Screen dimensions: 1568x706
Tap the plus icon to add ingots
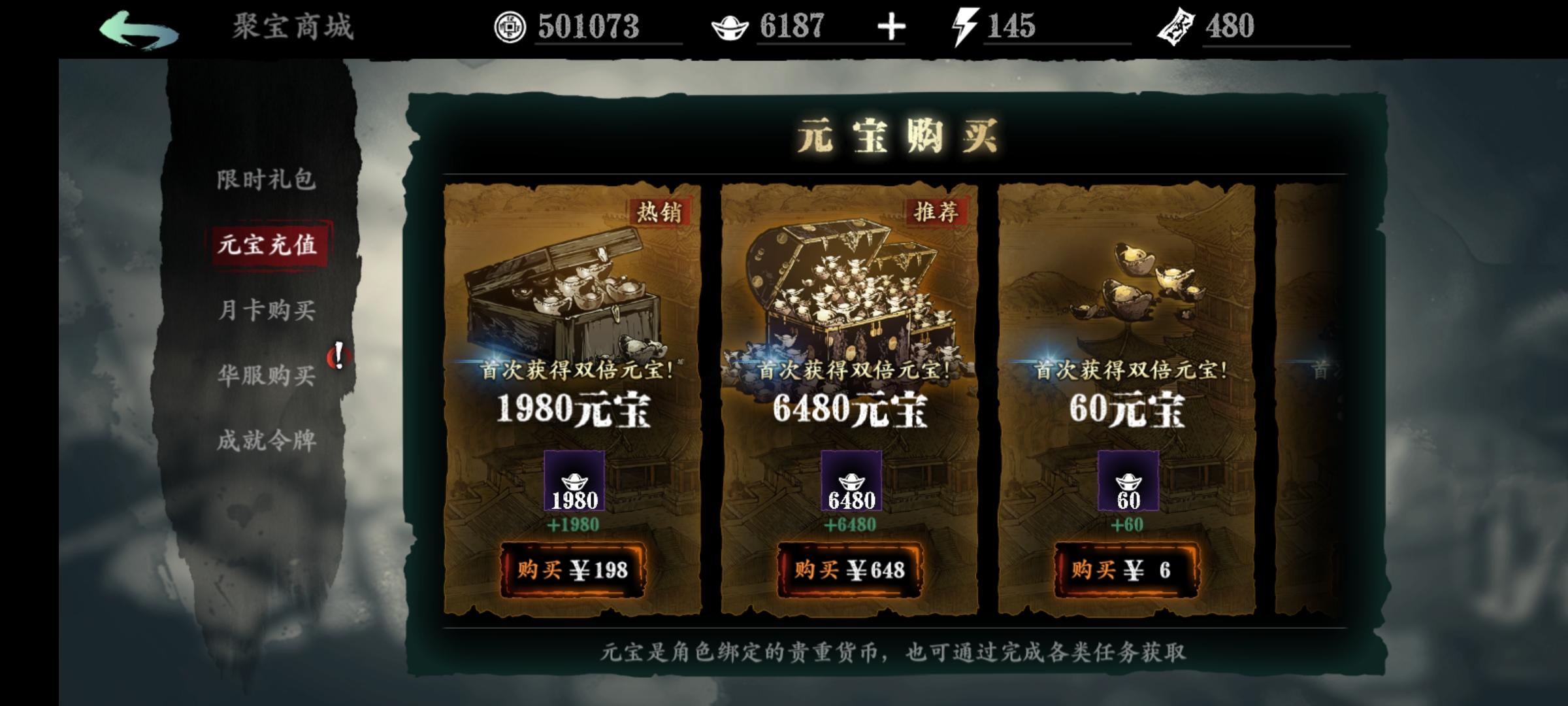tap(891, 27)
